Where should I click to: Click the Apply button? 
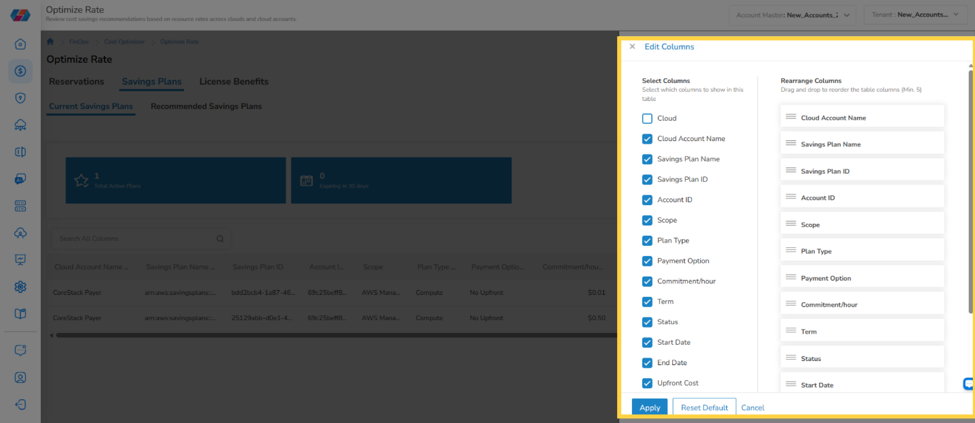coord(650,407)
